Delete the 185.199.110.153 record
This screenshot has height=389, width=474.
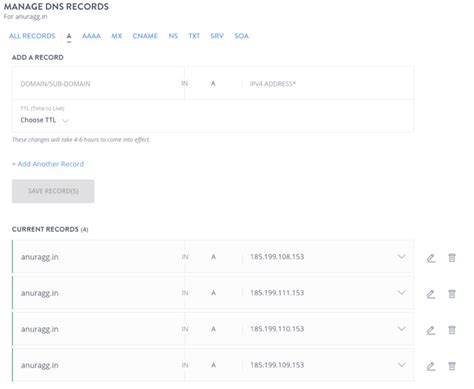point(452,330)
